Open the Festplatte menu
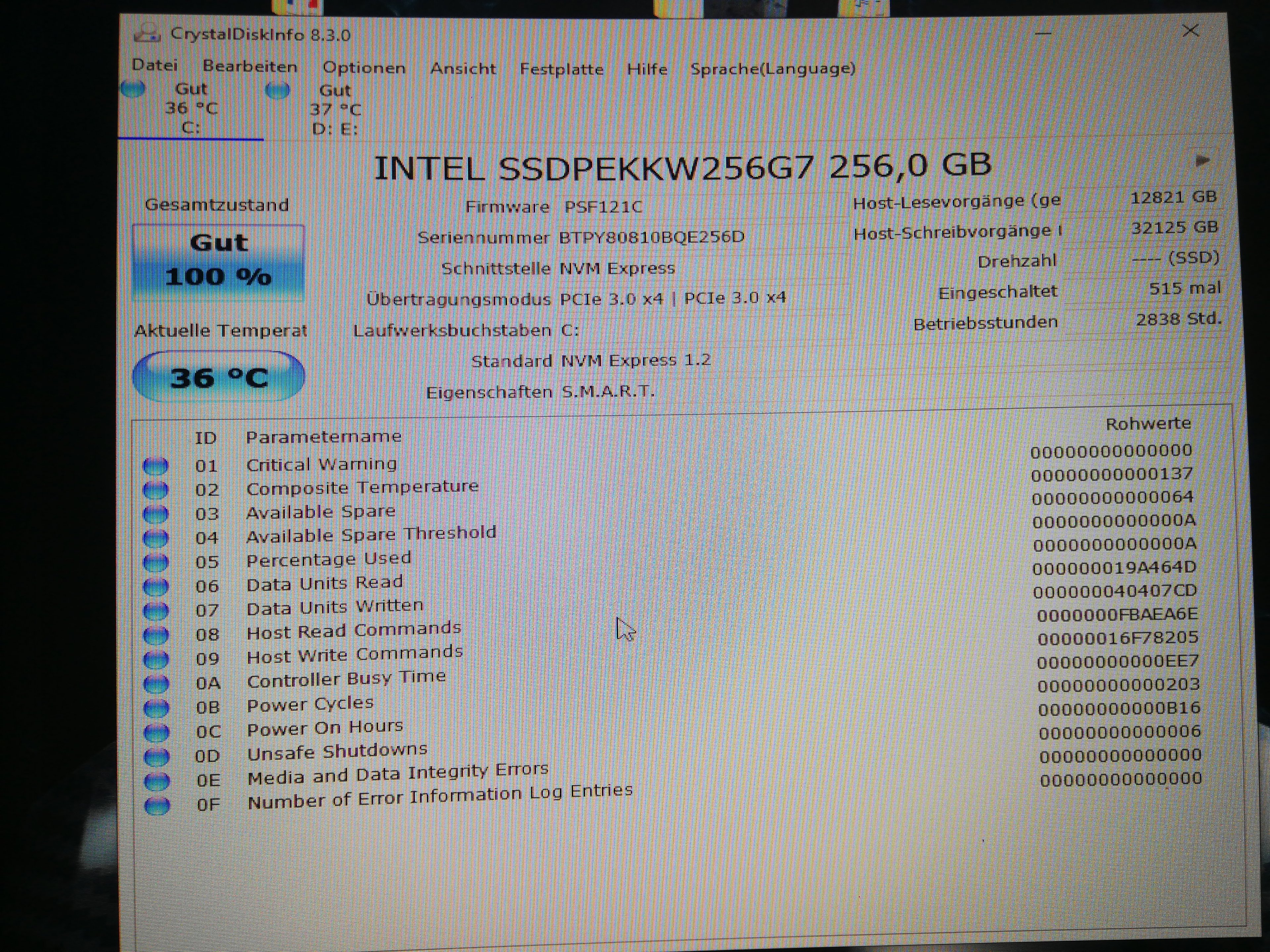The height and width of the screenshot is (952, 1270). [x=561, y=69]
